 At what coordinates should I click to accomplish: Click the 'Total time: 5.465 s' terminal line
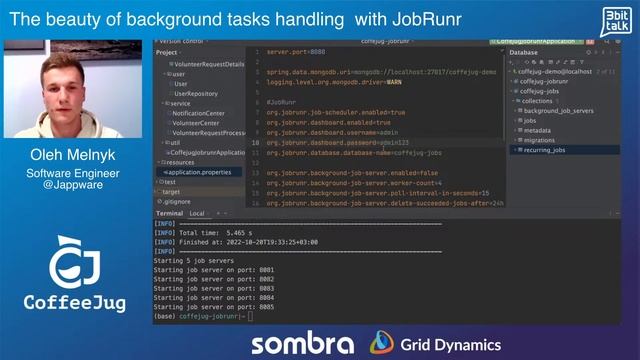pyautogui.click(x=203, y=233)
